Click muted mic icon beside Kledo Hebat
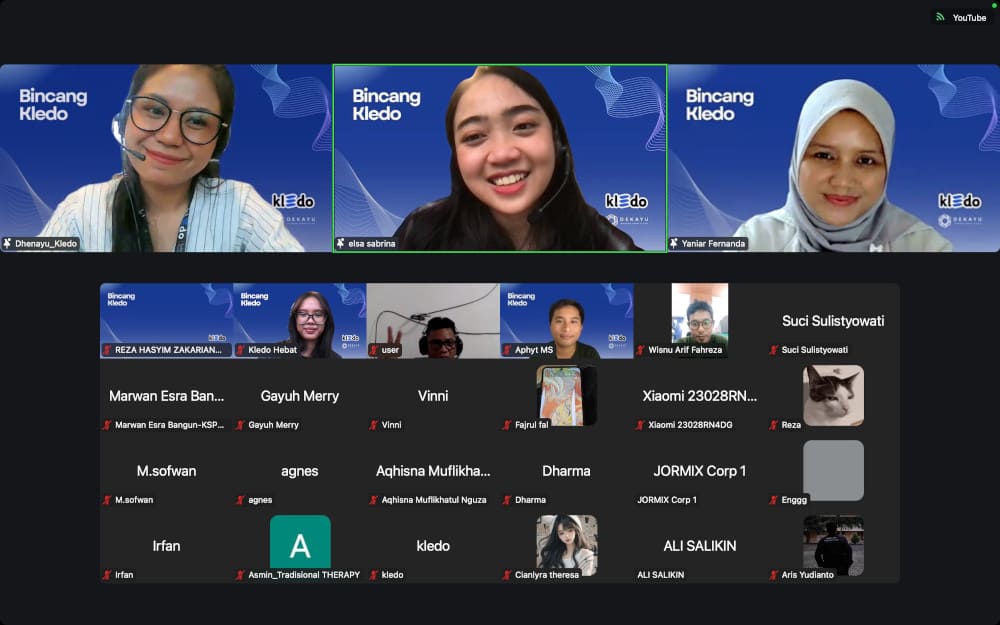1000x625 pixels. pos(240,349)
